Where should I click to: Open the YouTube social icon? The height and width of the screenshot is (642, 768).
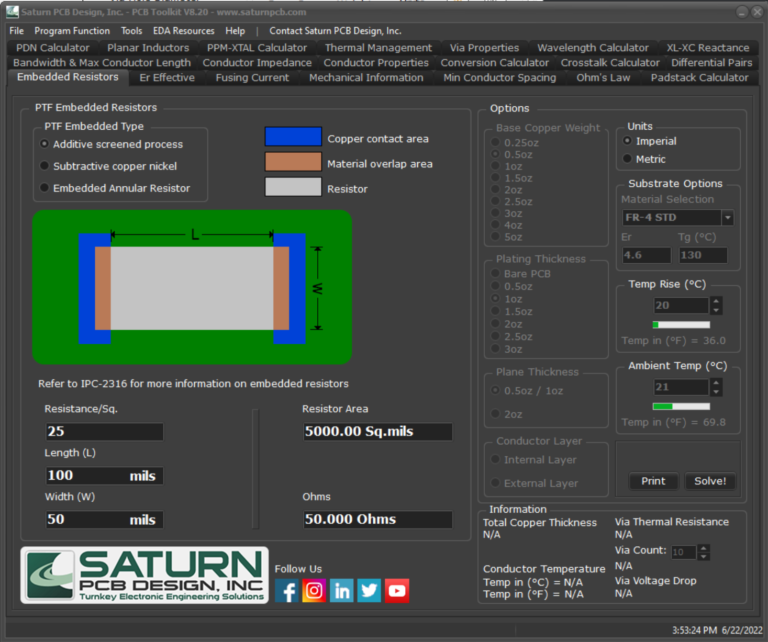click(x=397, y=590)
